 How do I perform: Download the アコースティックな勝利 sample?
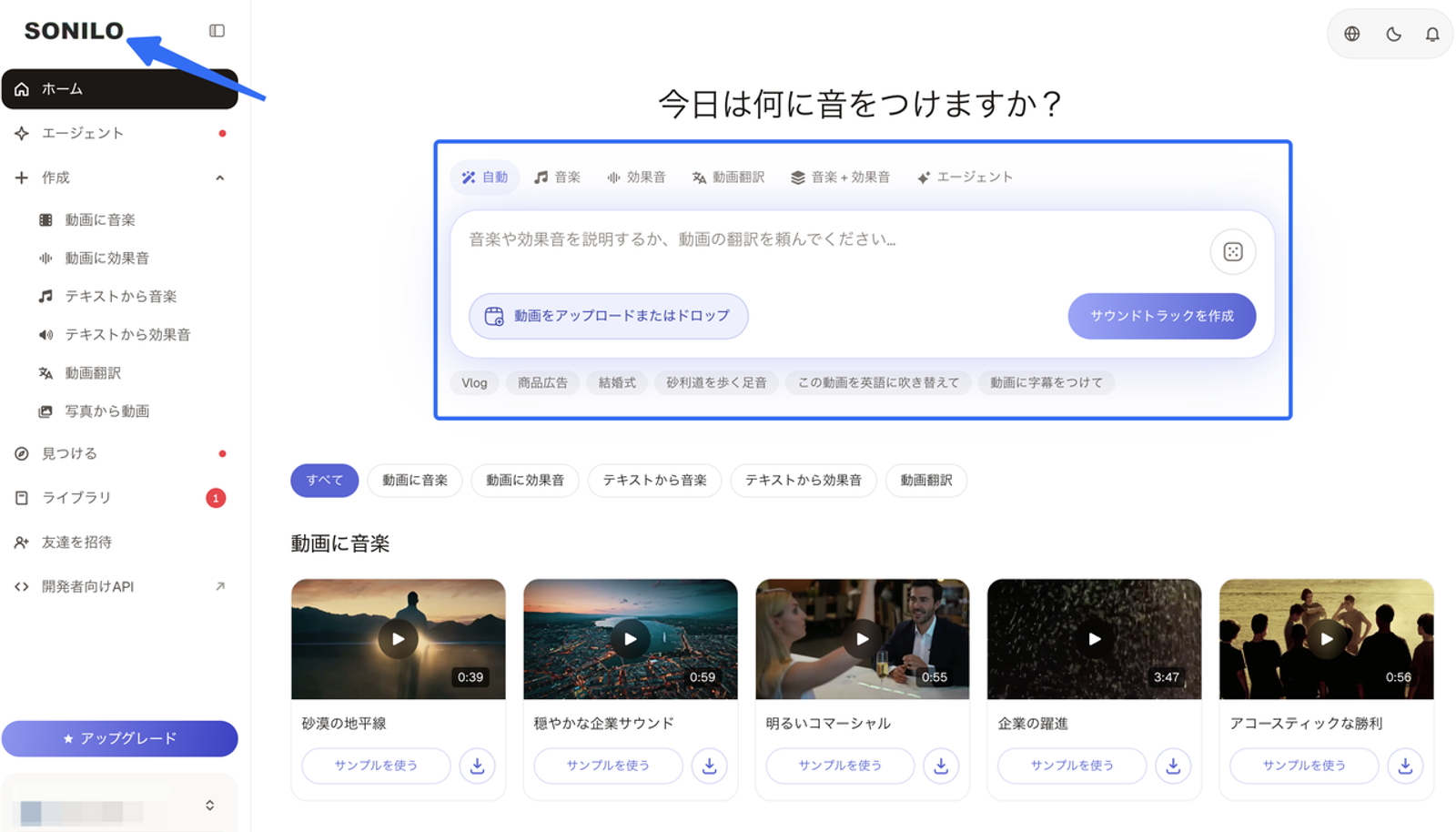[x=1405, y=766]
